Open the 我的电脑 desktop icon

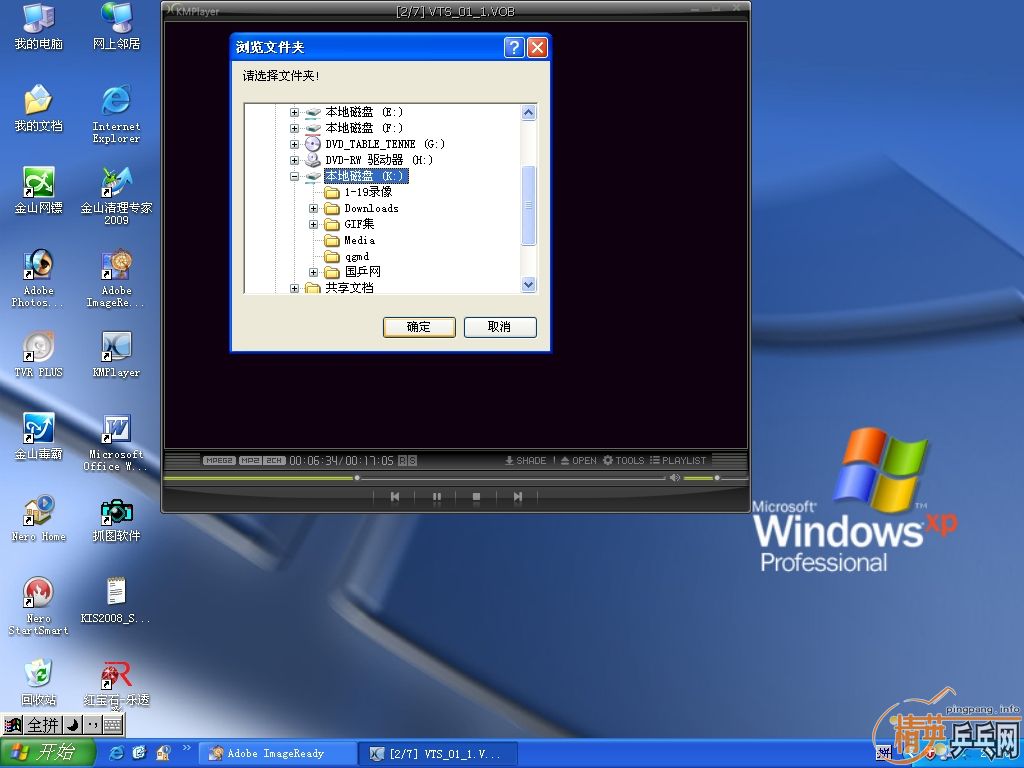(39, 26)
